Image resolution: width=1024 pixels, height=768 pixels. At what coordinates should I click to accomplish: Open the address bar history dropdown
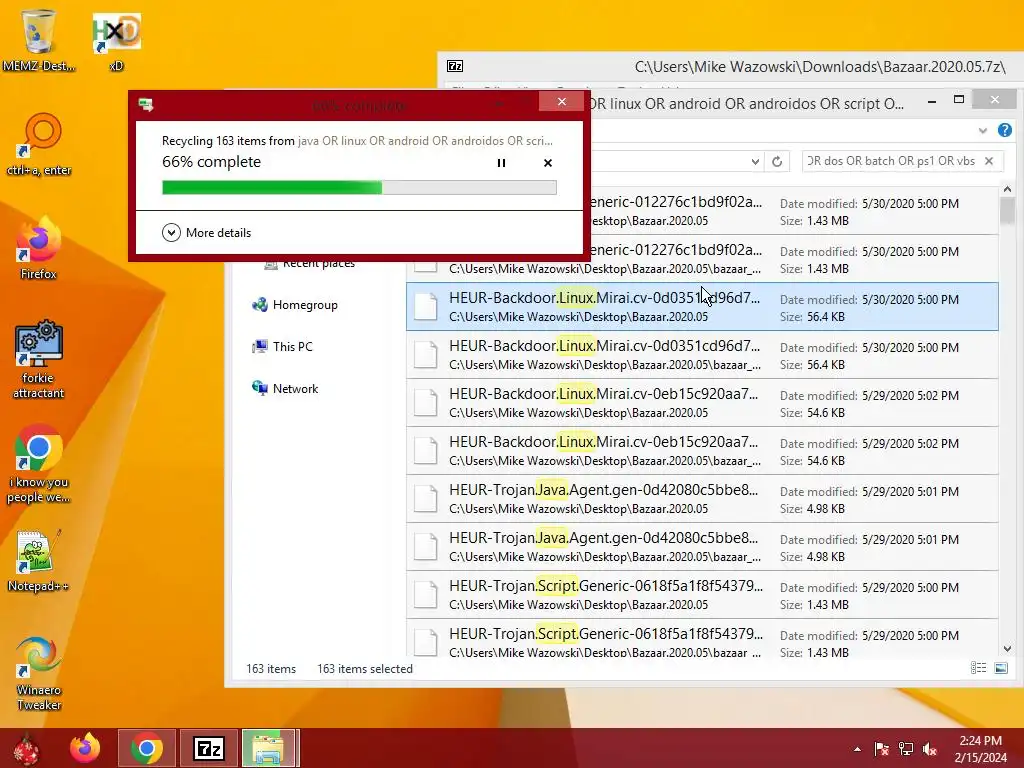(x=755, y=161)
